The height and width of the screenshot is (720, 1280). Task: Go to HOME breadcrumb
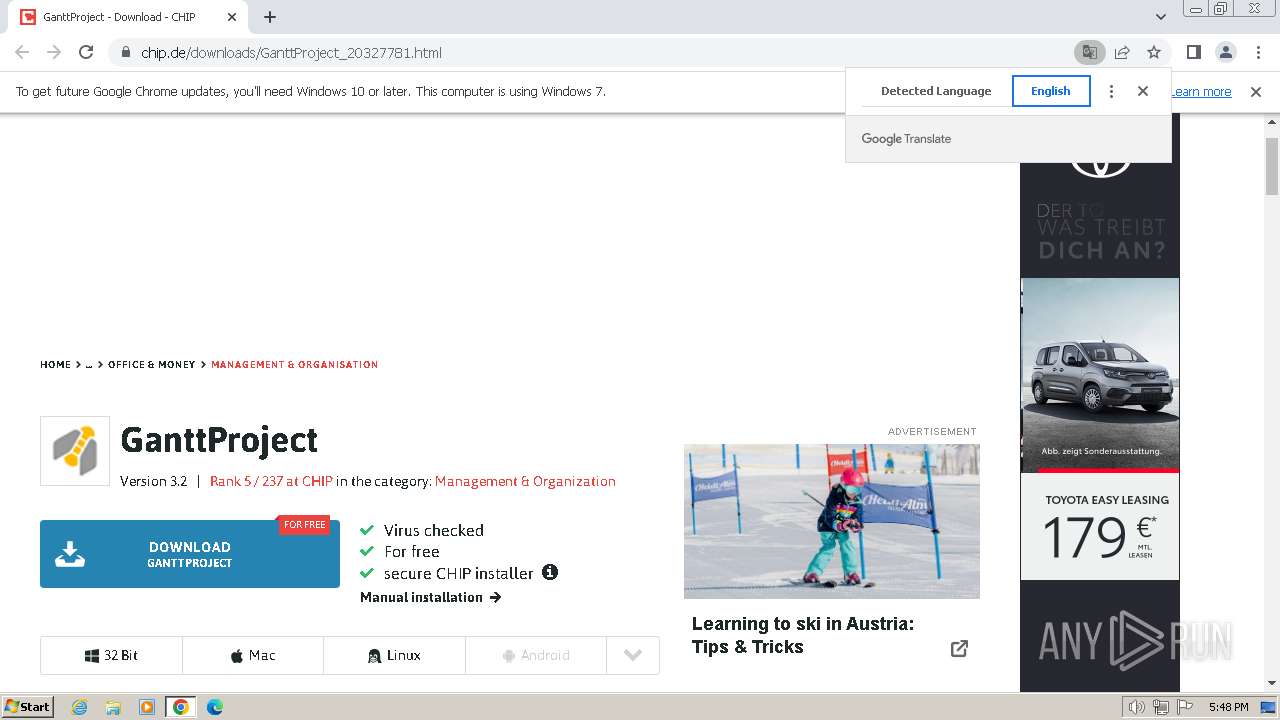pyautogui.click(x=56, y=365)
